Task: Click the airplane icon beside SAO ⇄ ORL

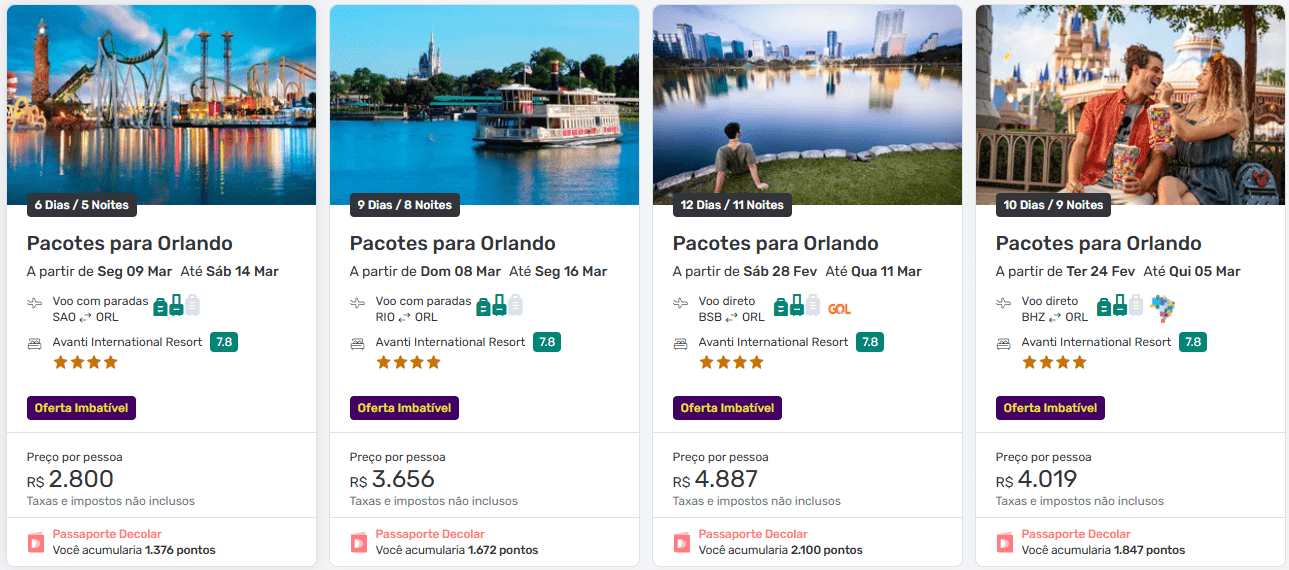Action: (35, 303)
